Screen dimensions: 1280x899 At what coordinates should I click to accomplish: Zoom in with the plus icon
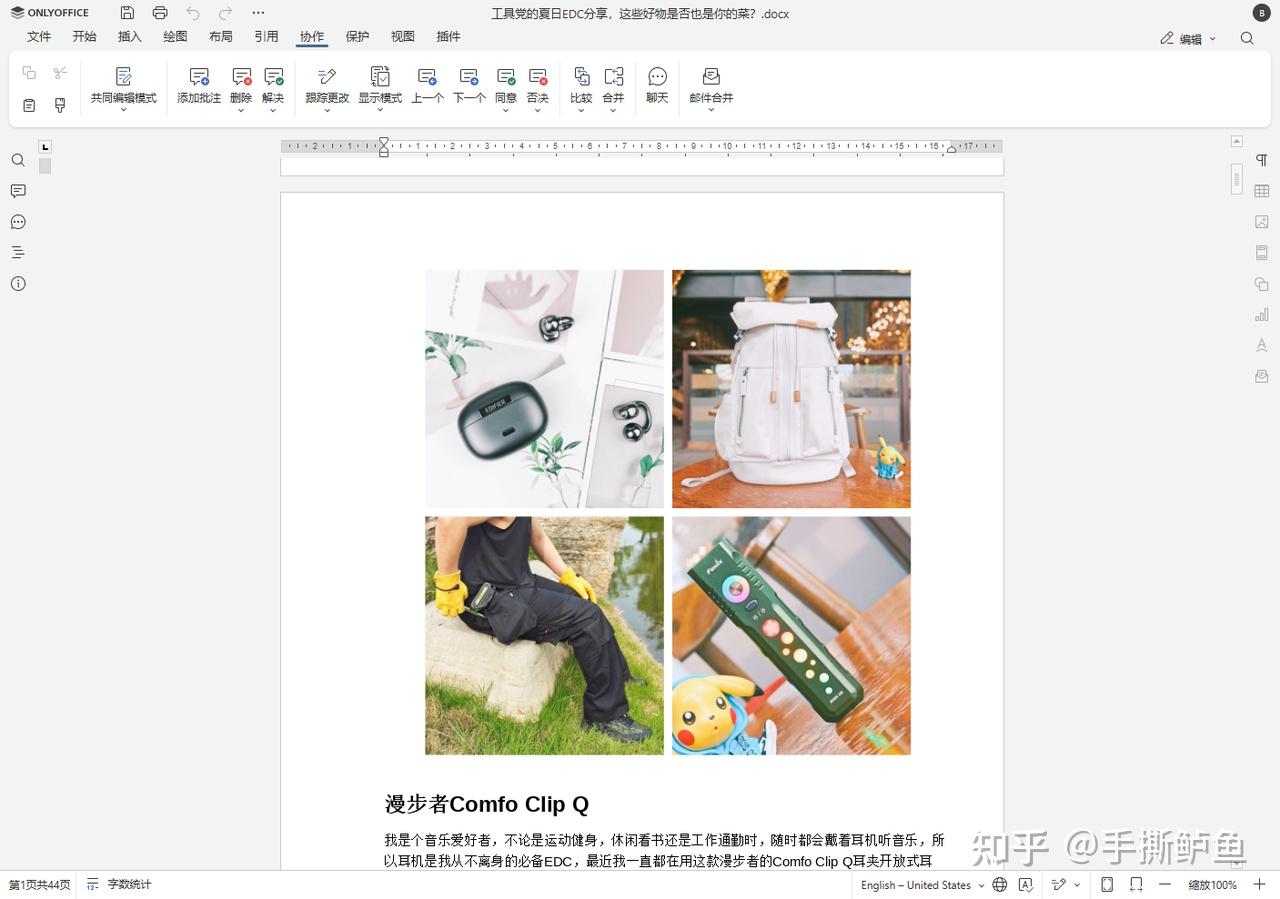[x=1260, y=885]
